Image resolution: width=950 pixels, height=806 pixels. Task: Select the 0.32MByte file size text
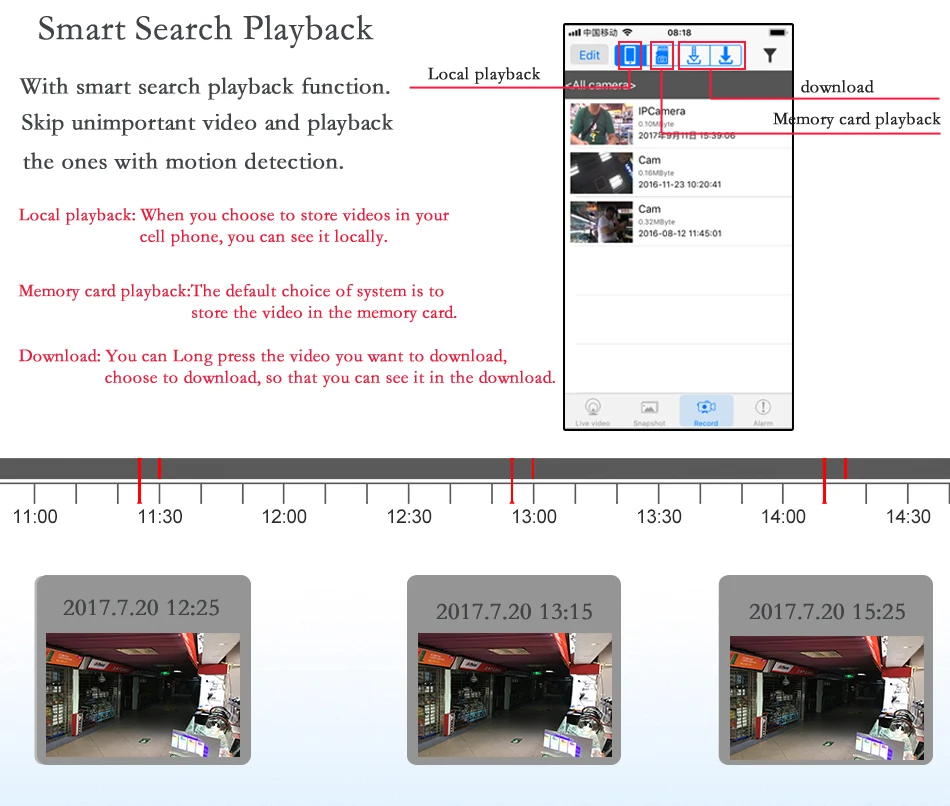[656, 222]
